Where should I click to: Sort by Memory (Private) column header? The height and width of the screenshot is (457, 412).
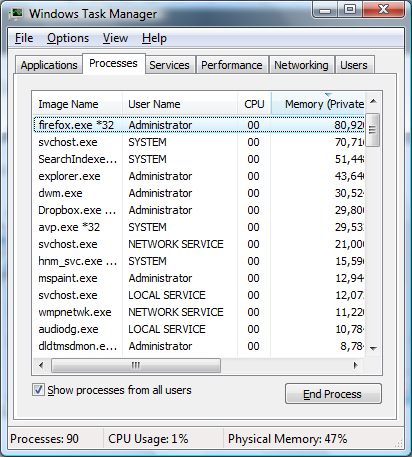click(x=318, y=104)
